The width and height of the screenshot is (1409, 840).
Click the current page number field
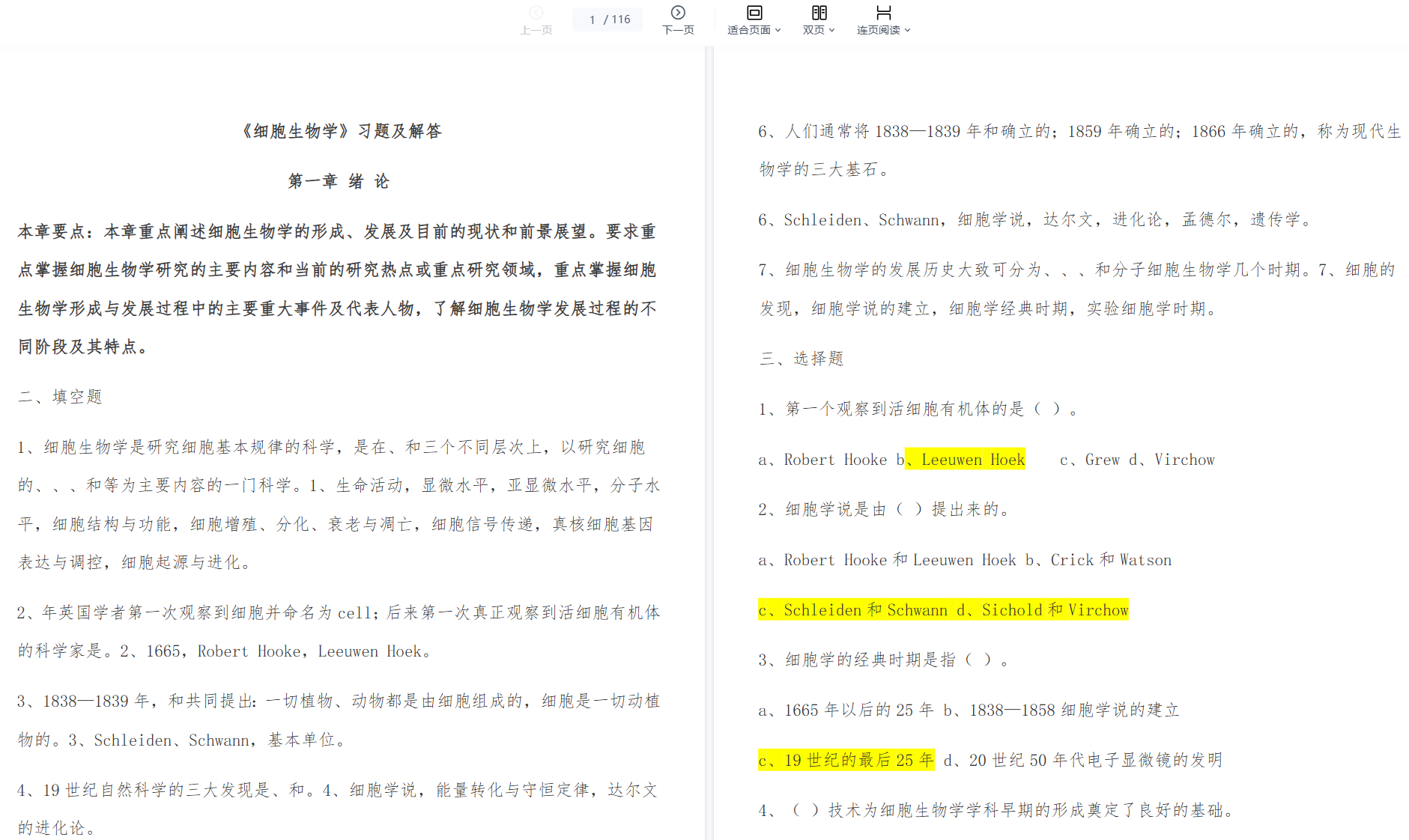[593, 19]
